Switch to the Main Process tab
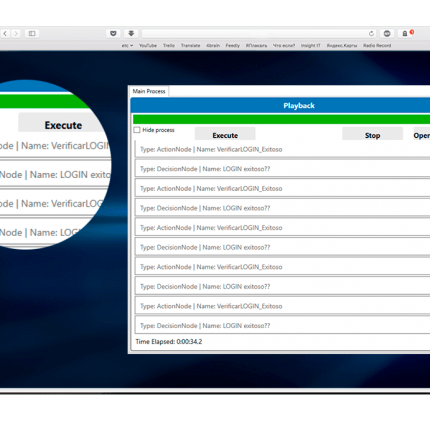This screenshot has height=430, width=430. pyautogui.click(x=149, y=91)
